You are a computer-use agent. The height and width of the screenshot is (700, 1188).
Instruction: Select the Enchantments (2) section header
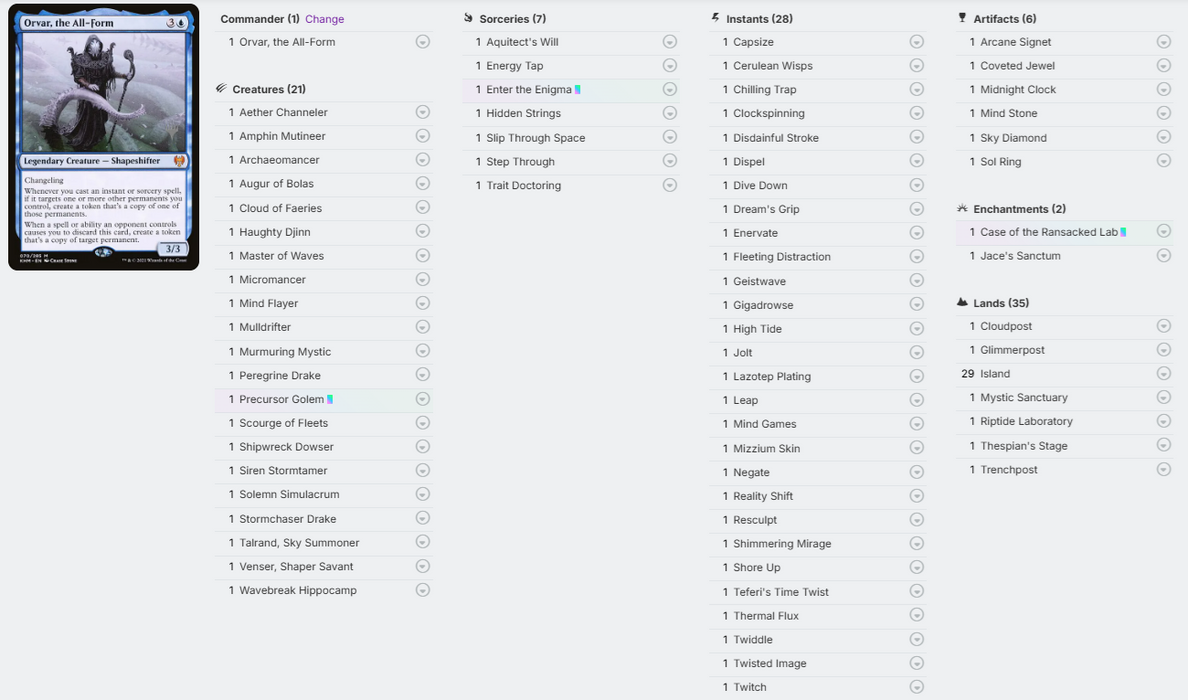point(1019,209)
